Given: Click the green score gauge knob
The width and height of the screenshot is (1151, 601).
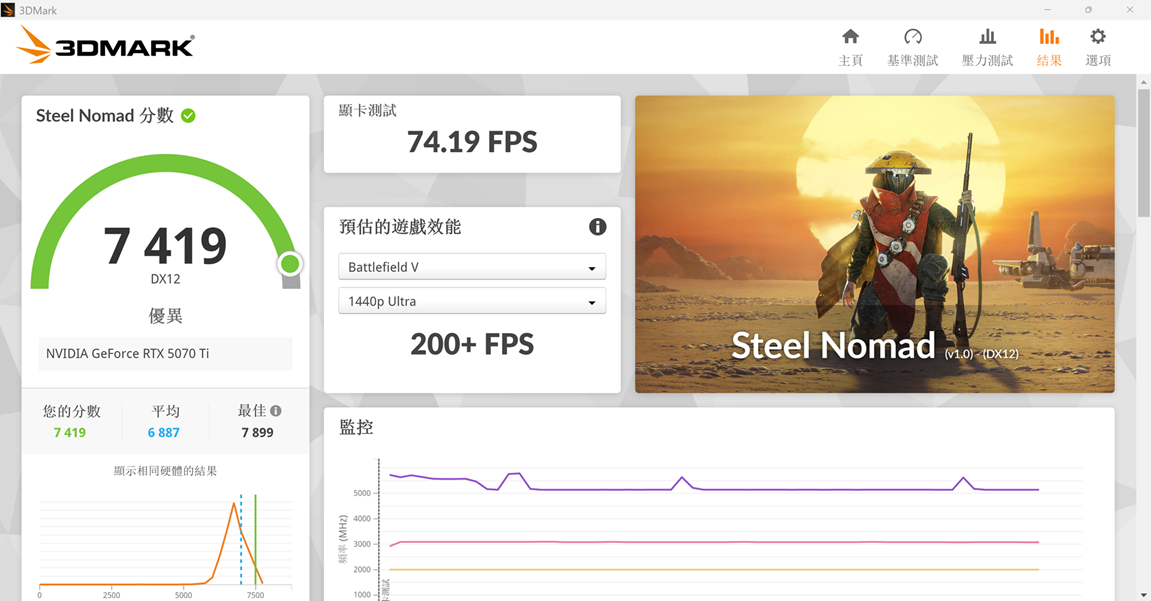Looking at the screenshot, I should tap(290, 263).
